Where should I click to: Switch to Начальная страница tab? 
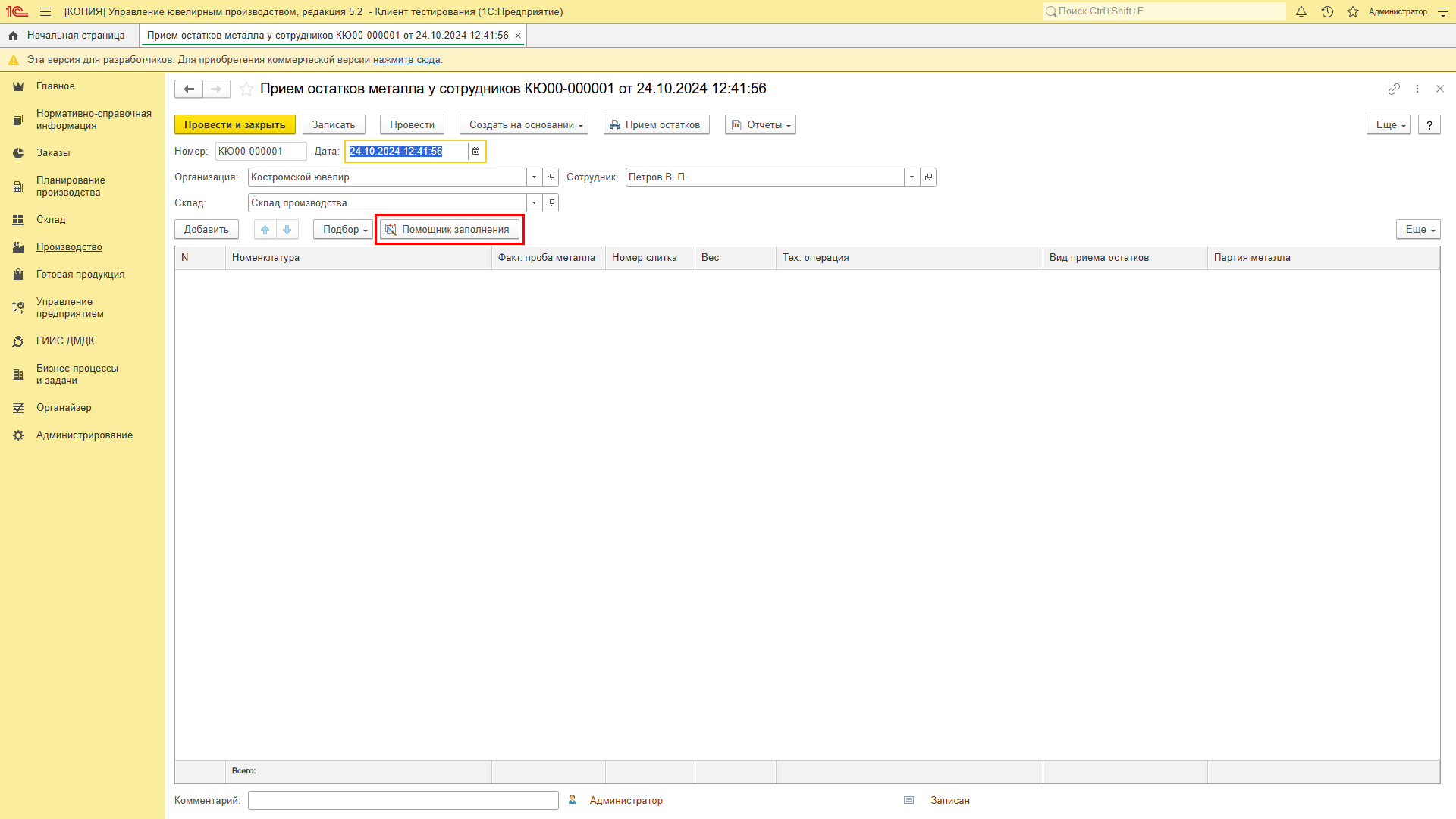(68, 36)
